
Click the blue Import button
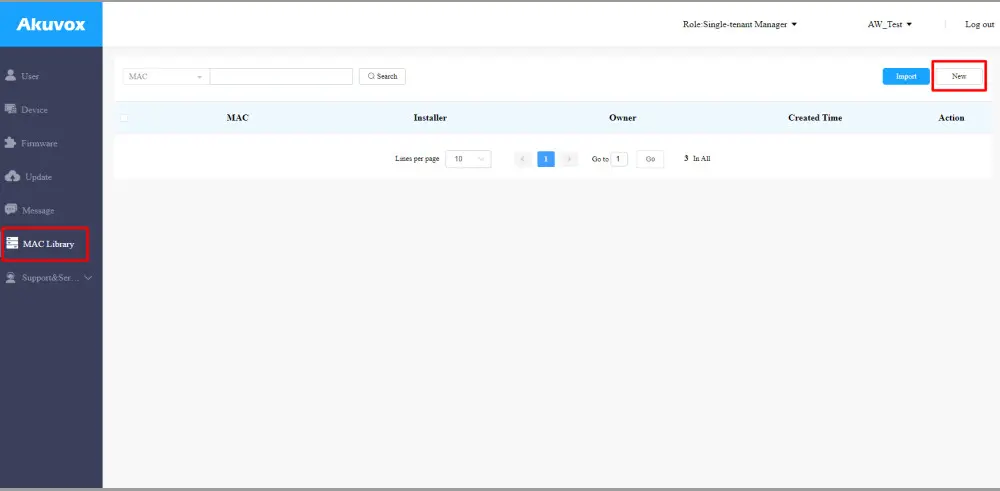pos(906,77)
